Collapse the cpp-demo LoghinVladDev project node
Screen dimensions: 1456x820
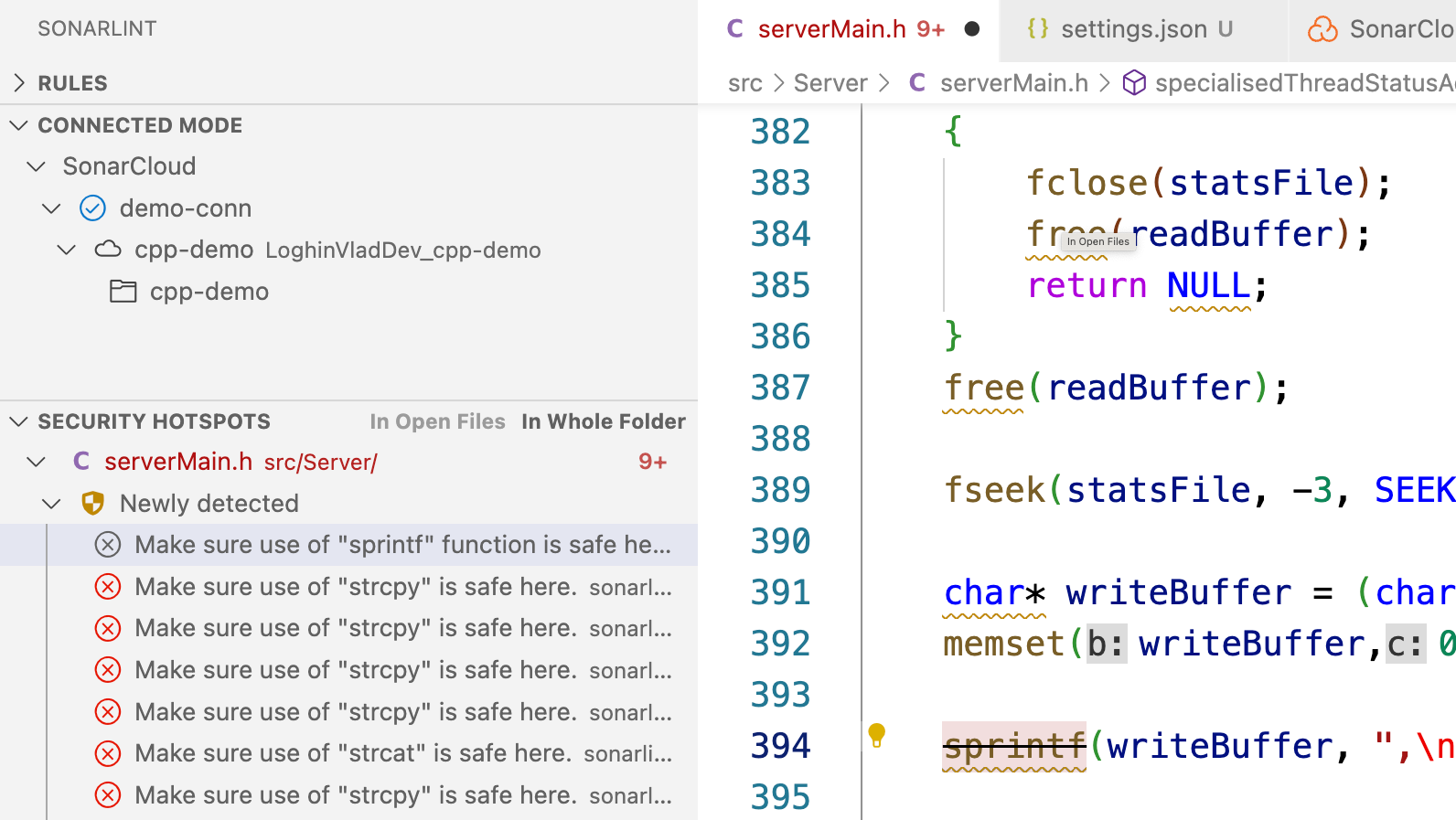67,250
